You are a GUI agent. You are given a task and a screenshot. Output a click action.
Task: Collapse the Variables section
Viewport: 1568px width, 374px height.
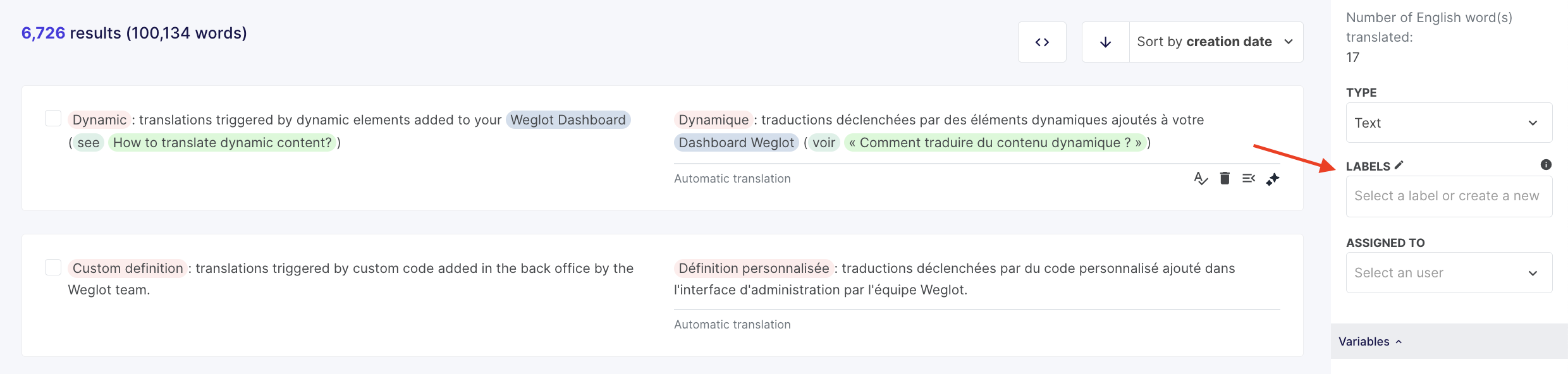[x=1370, y=342]
